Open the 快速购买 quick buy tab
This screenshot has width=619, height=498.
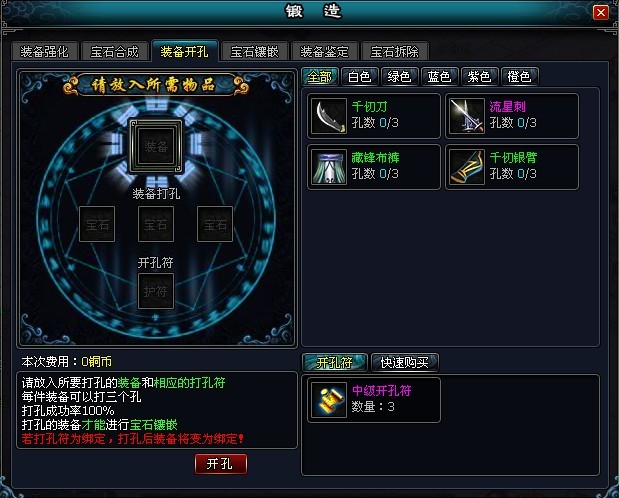(x=405, y=363)
